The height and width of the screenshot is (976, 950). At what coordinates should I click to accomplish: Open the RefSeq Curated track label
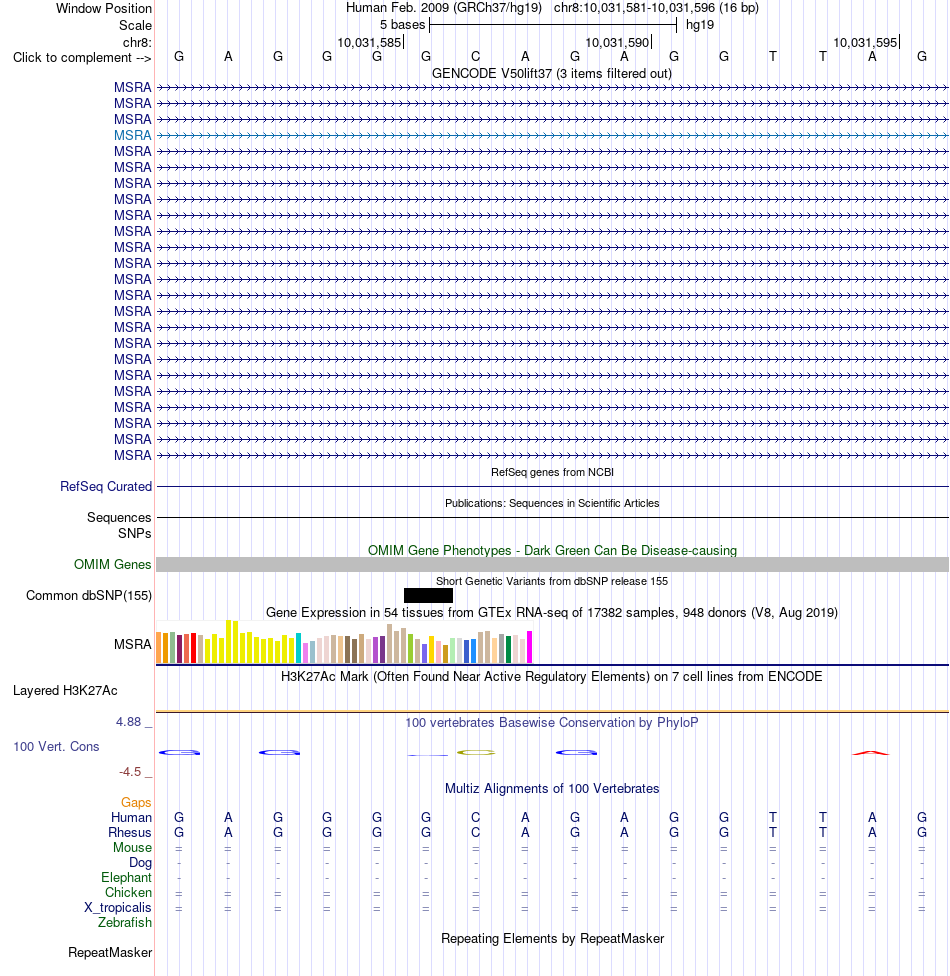(x=106, y=487)
